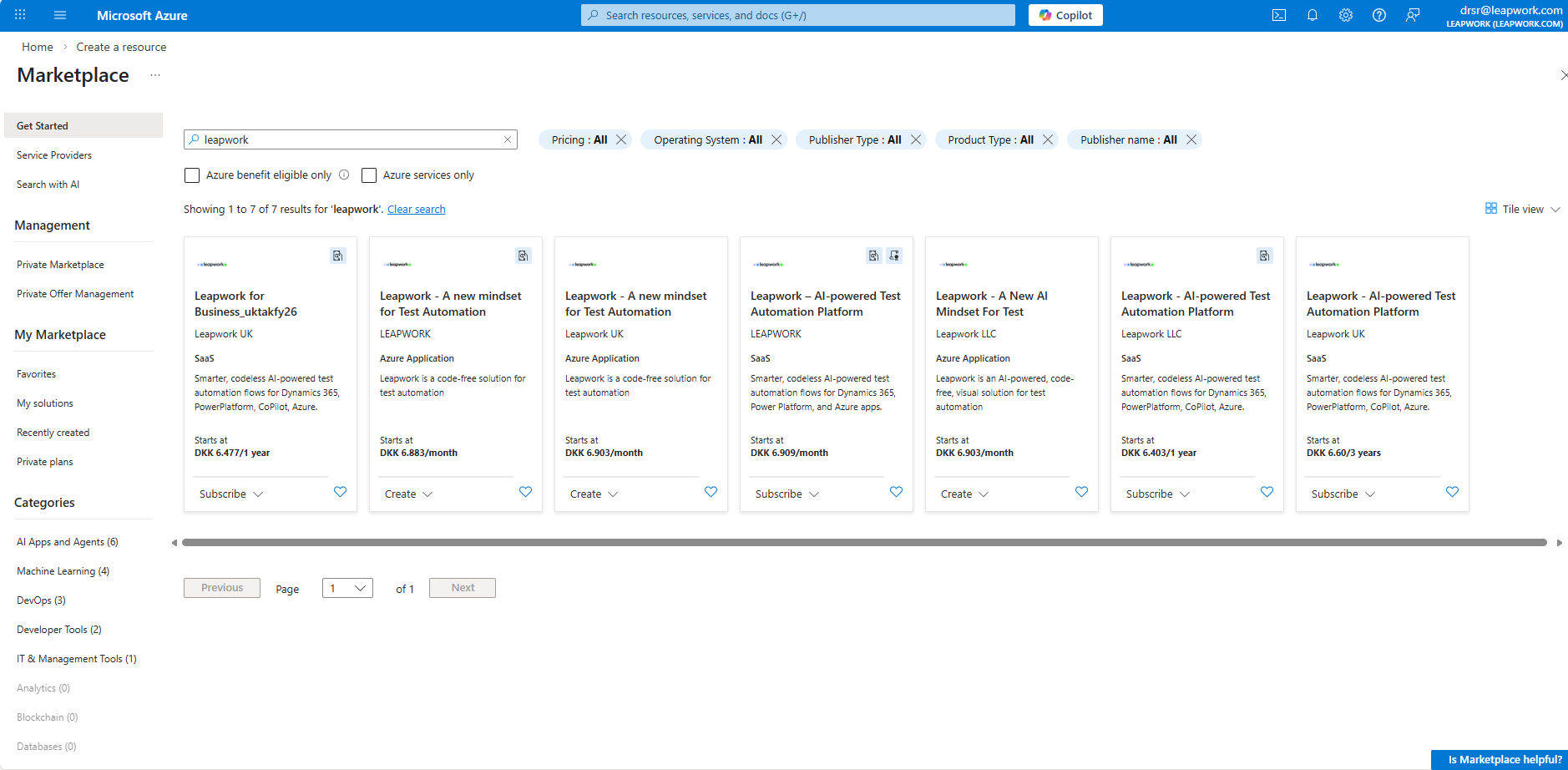
Task: Clear the leapwork search text with X
Action: pyautogui.click(x=507, y=139)
